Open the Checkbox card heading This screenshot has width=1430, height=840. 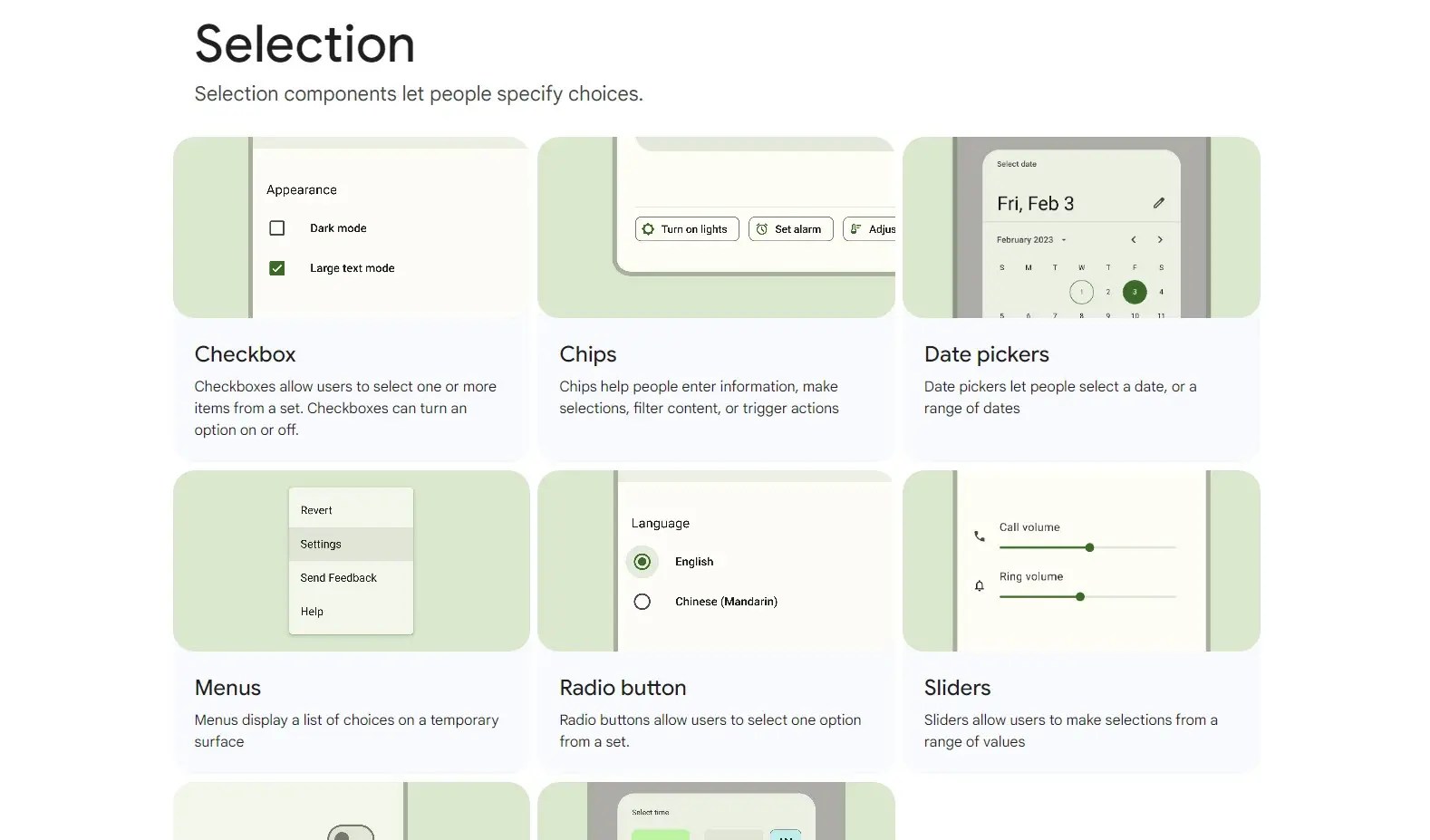pos(245,354)
